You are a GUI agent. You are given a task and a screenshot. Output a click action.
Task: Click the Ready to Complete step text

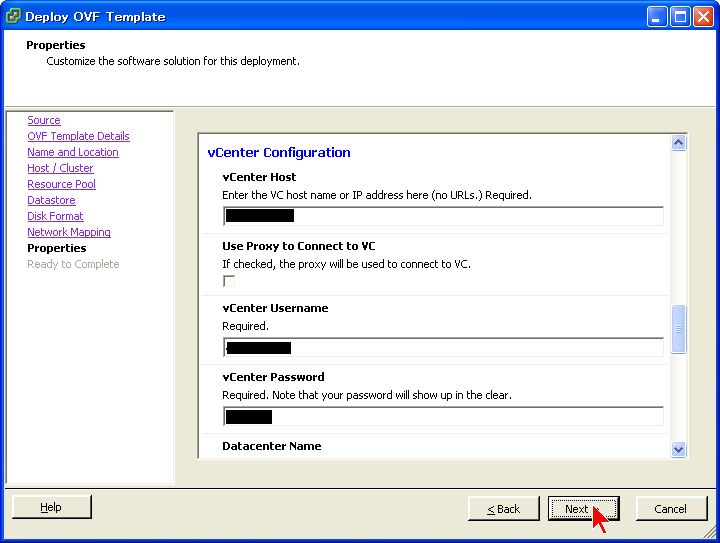tap(73, 264)
